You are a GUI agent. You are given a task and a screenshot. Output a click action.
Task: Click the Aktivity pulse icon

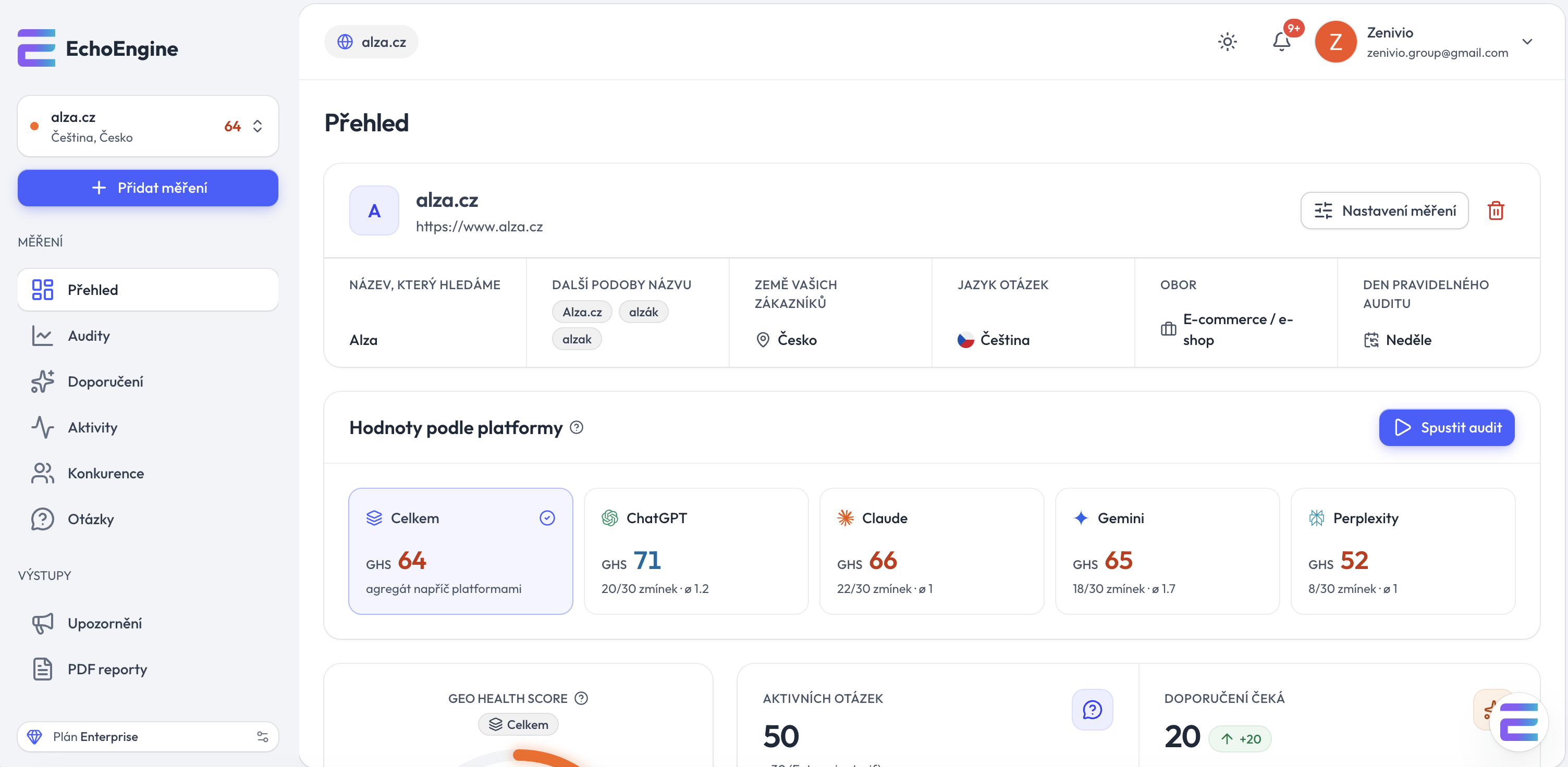(x=43, y=427)
